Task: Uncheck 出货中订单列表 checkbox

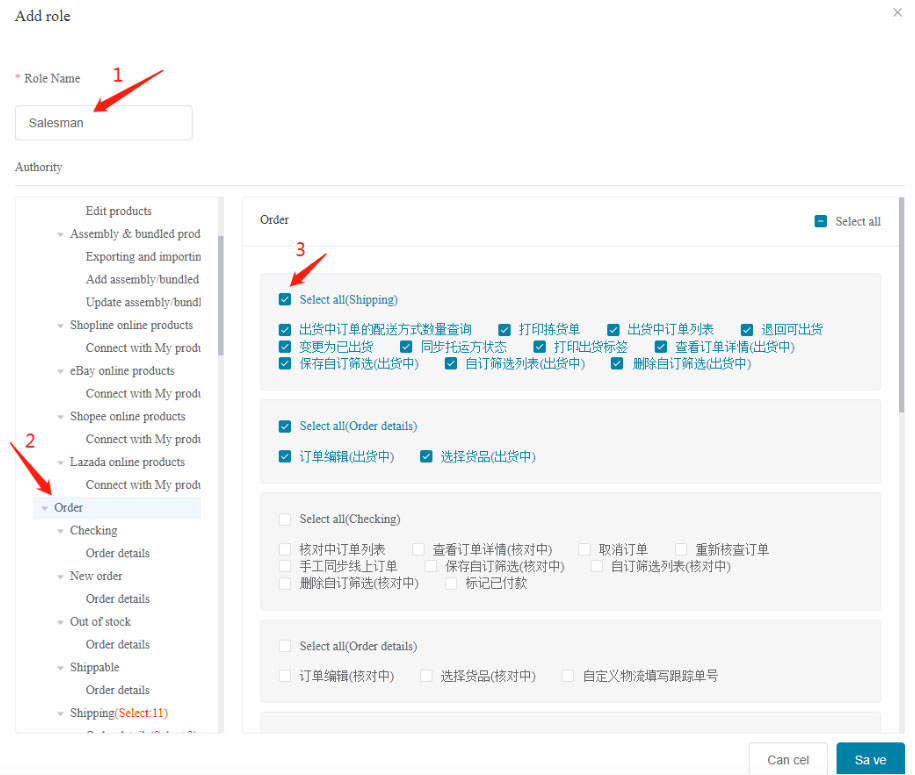Action: point(613,330)
